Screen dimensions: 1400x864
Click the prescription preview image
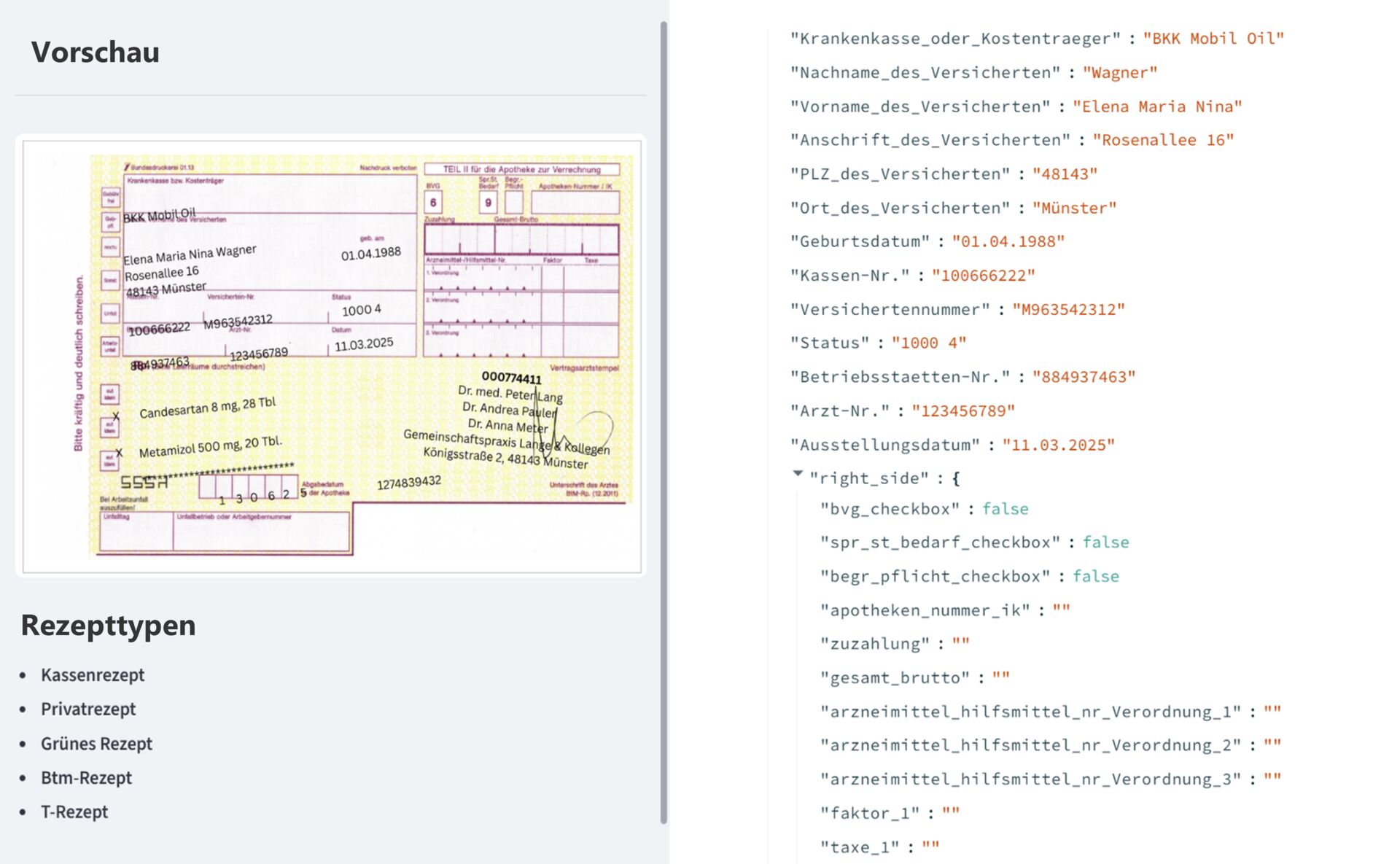tap(332, 355)
